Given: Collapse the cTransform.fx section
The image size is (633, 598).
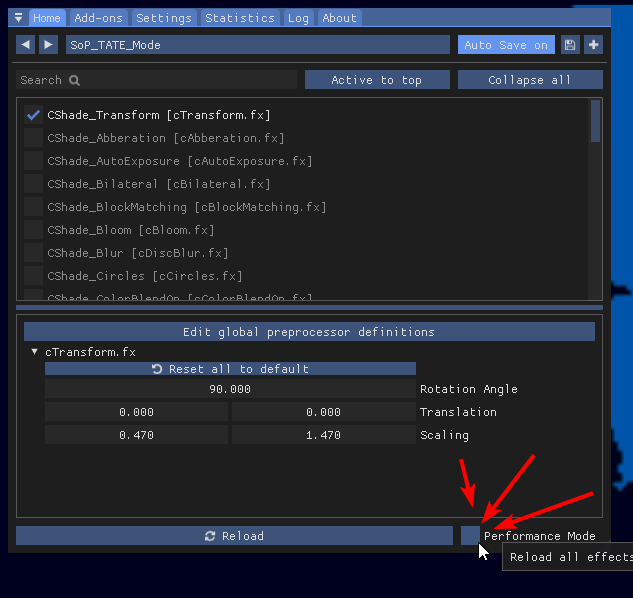Looking at the screenshot, I should (x=35, y=352).
